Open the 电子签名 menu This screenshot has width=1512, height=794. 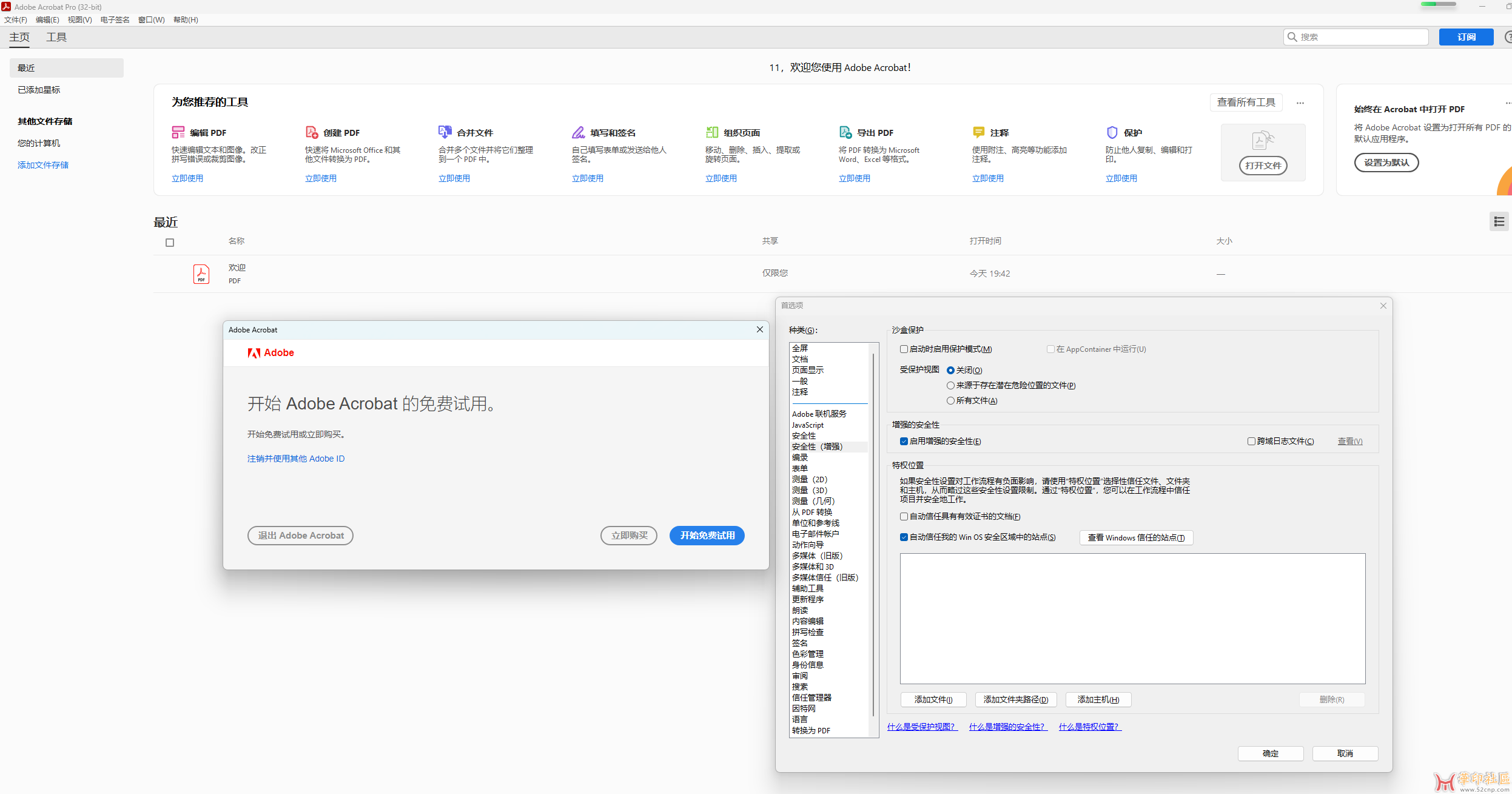115,19
